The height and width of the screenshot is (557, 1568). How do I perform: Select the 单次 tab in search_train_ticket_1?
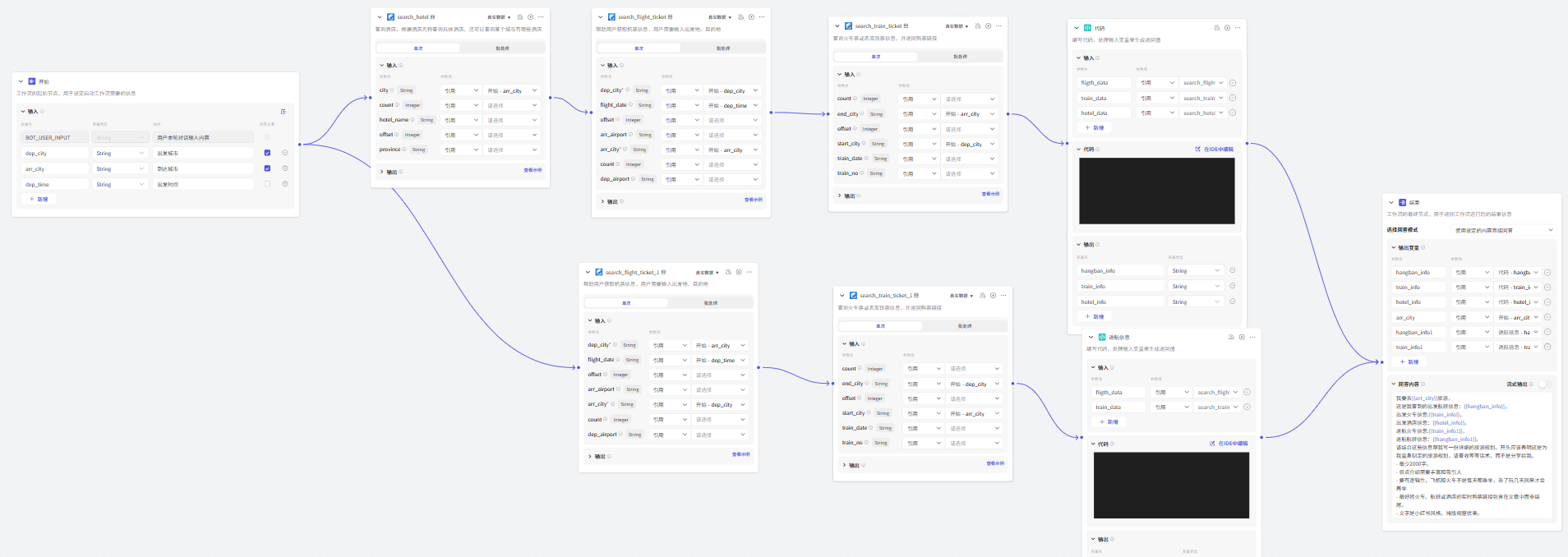[x=880, y=326]
